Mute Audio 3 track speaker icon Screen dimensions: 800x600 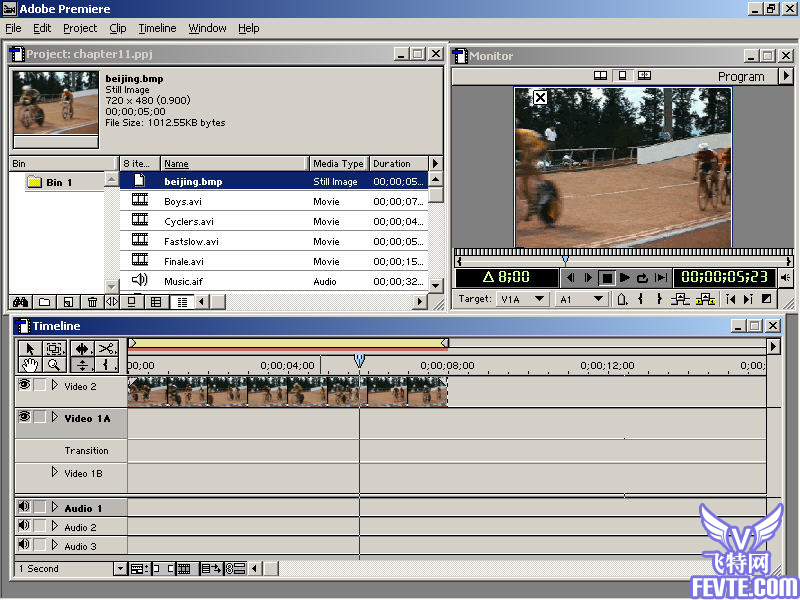24,544
